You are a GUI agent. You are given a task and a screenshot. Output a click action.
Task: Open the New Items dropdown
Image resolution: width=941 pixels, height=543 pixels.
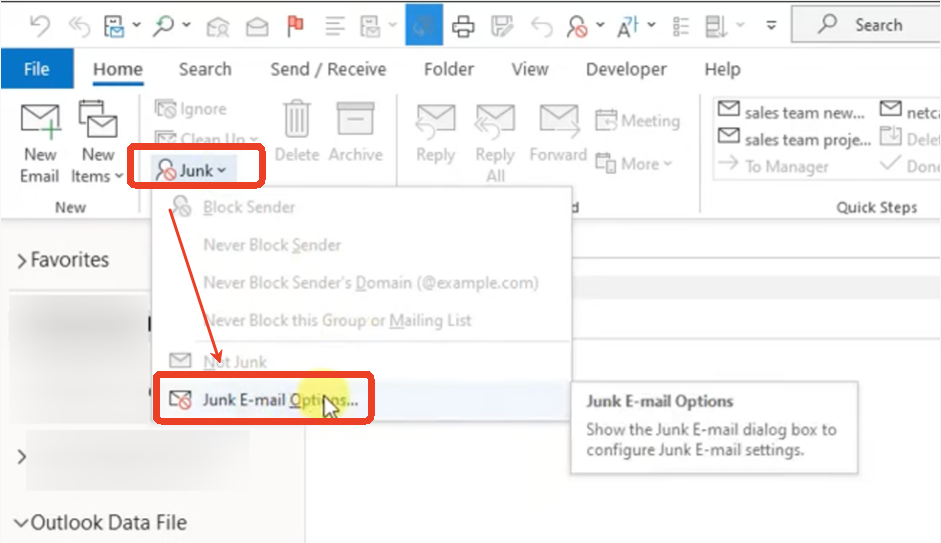[x=97, y=143]
